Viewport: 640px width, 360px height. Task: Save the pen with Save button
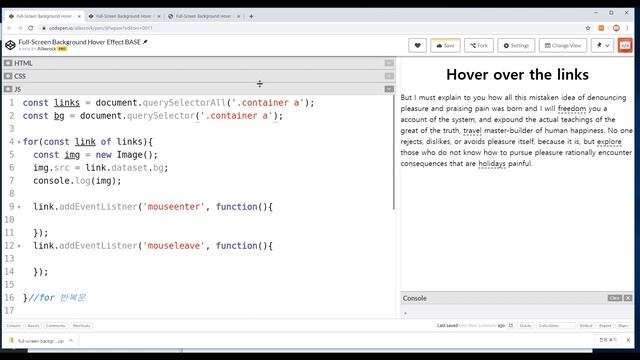coord(445,45)
